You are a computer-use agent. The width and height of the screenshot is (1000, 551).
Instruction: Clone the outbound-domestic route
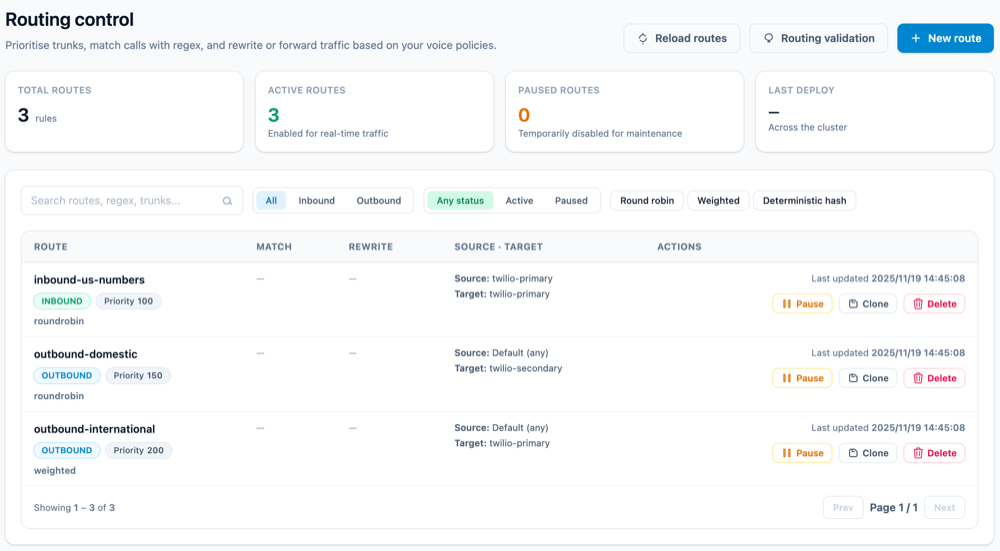[x=868, y=378]
